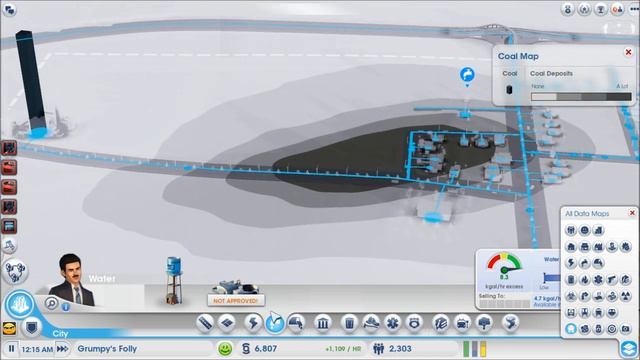
Task: Open the Education menu
Action: tap(441, 323)
